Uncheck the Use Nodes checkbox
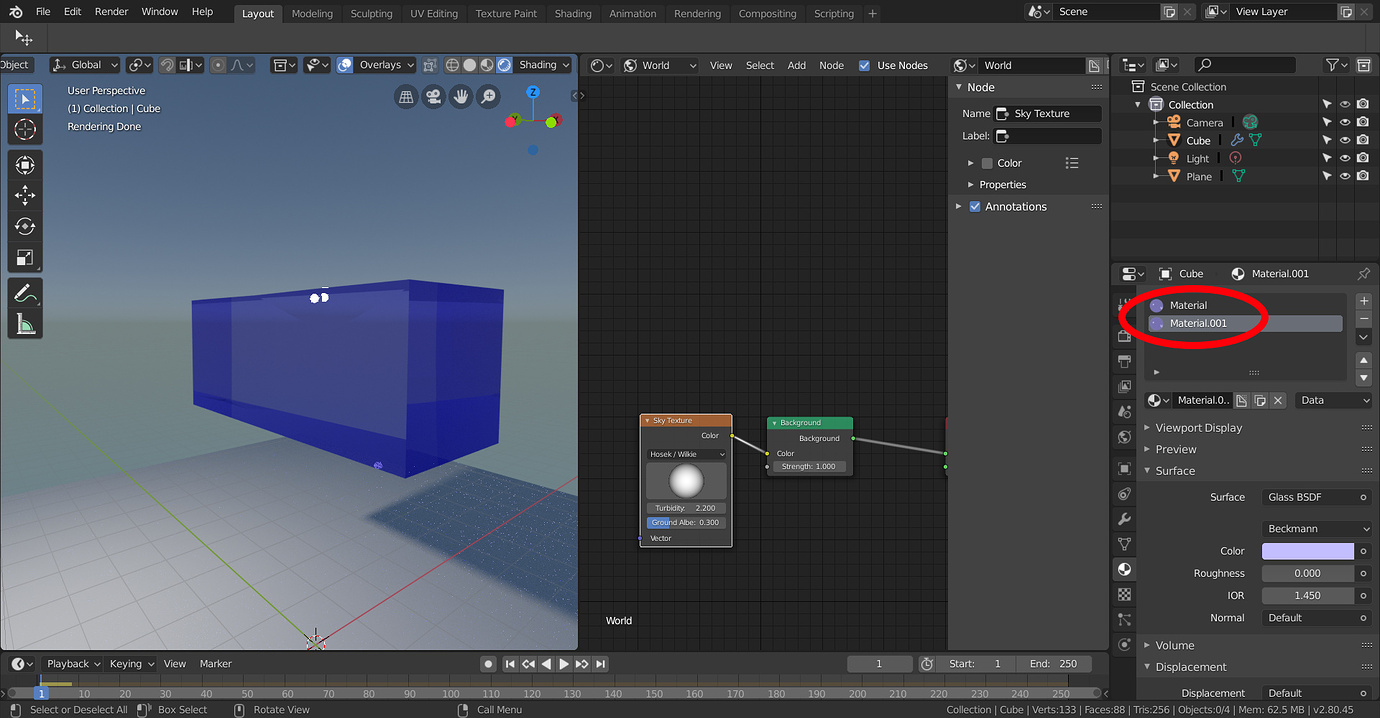This screenshot has height=718, width=1380. click(x=864, y=65)
